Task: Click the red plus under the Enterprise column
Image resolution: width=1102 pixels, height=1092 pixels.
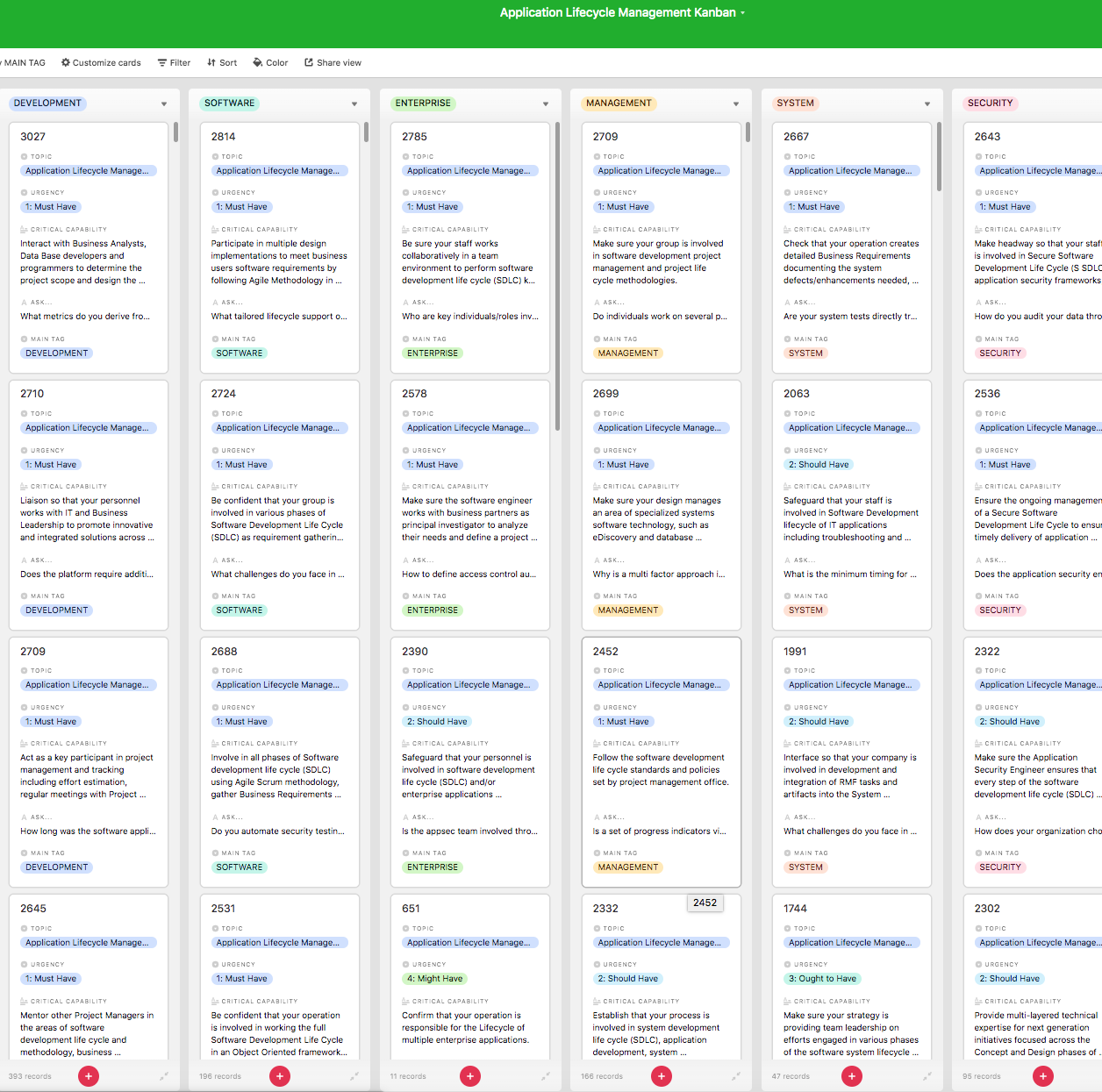Action: (x=470, y=1076)
